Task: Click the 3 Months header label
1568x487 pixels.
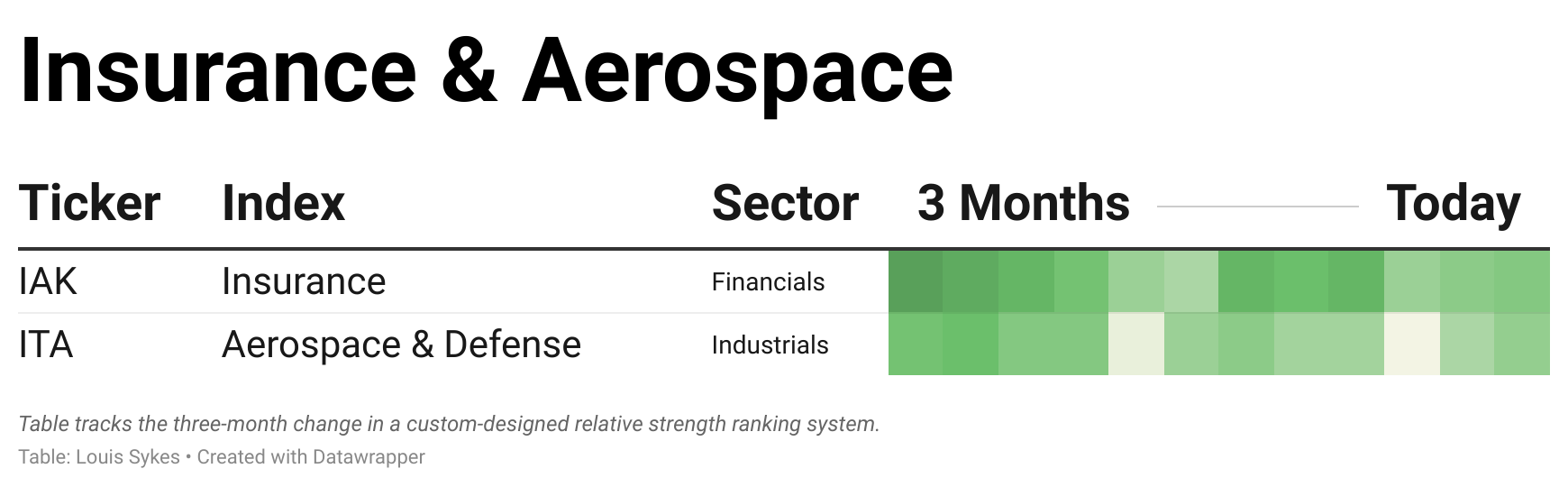Action: 1023,203
